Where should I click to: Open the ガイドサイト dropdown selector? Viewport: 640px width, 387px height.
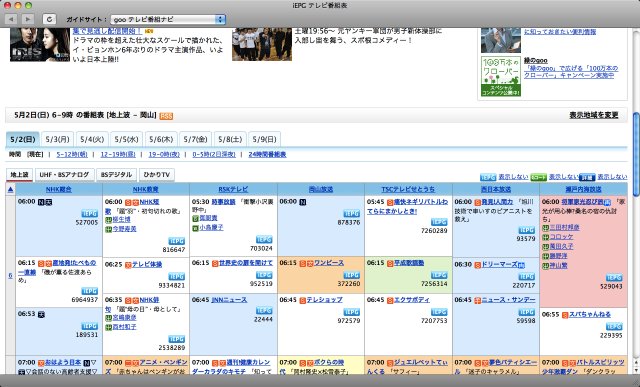pyautogui.click(x=168, y=19)
